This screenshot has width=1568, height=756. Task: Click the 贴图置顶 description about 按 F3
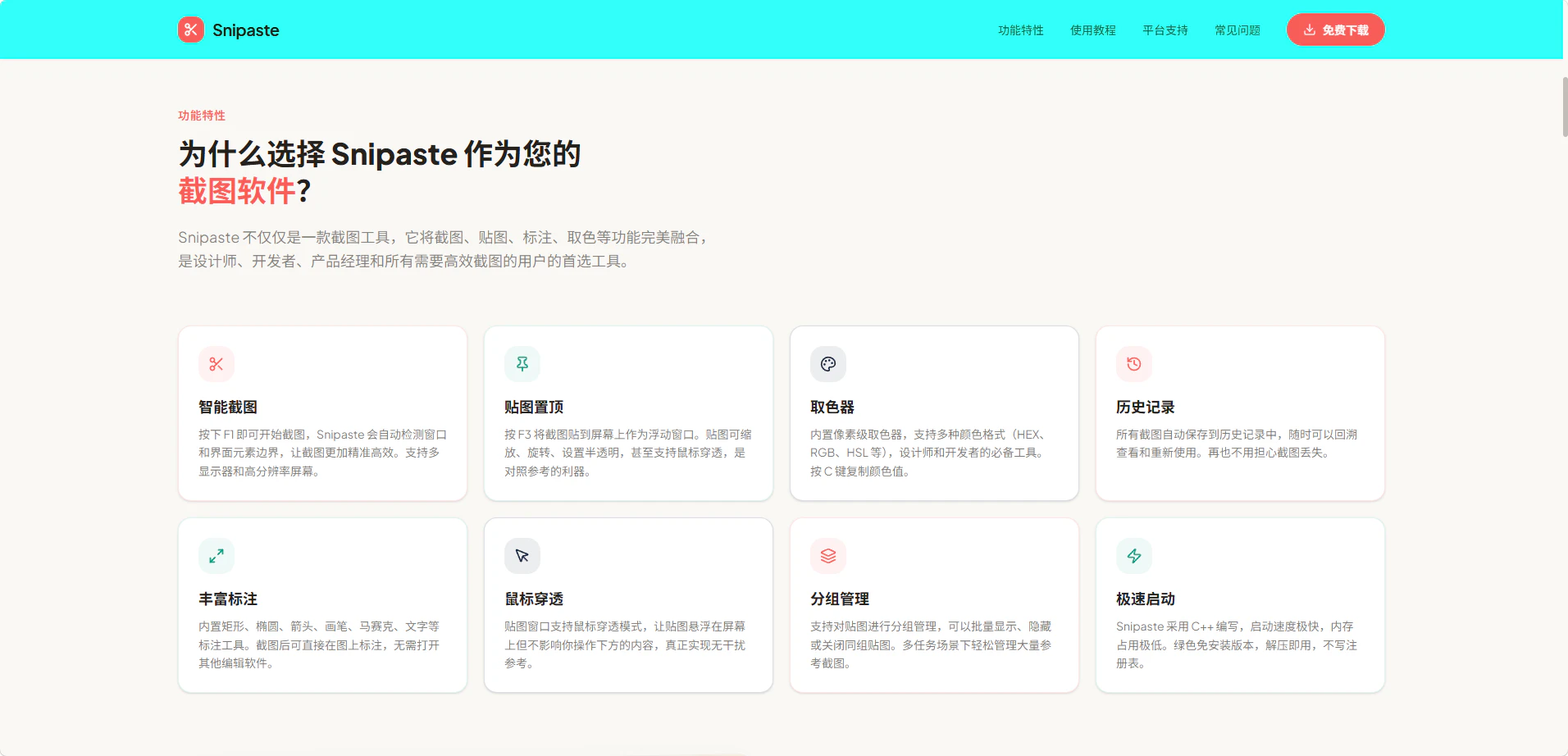tap(628, 453)
